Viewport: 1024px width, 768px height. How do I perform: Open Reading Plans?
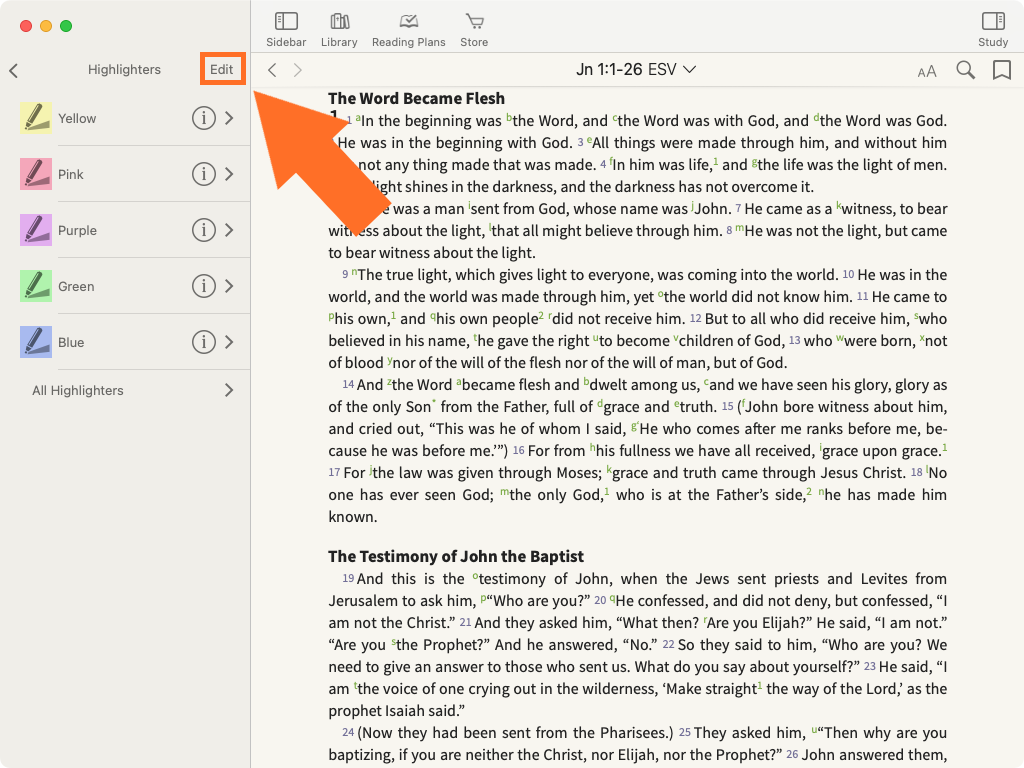pos(408,29)
